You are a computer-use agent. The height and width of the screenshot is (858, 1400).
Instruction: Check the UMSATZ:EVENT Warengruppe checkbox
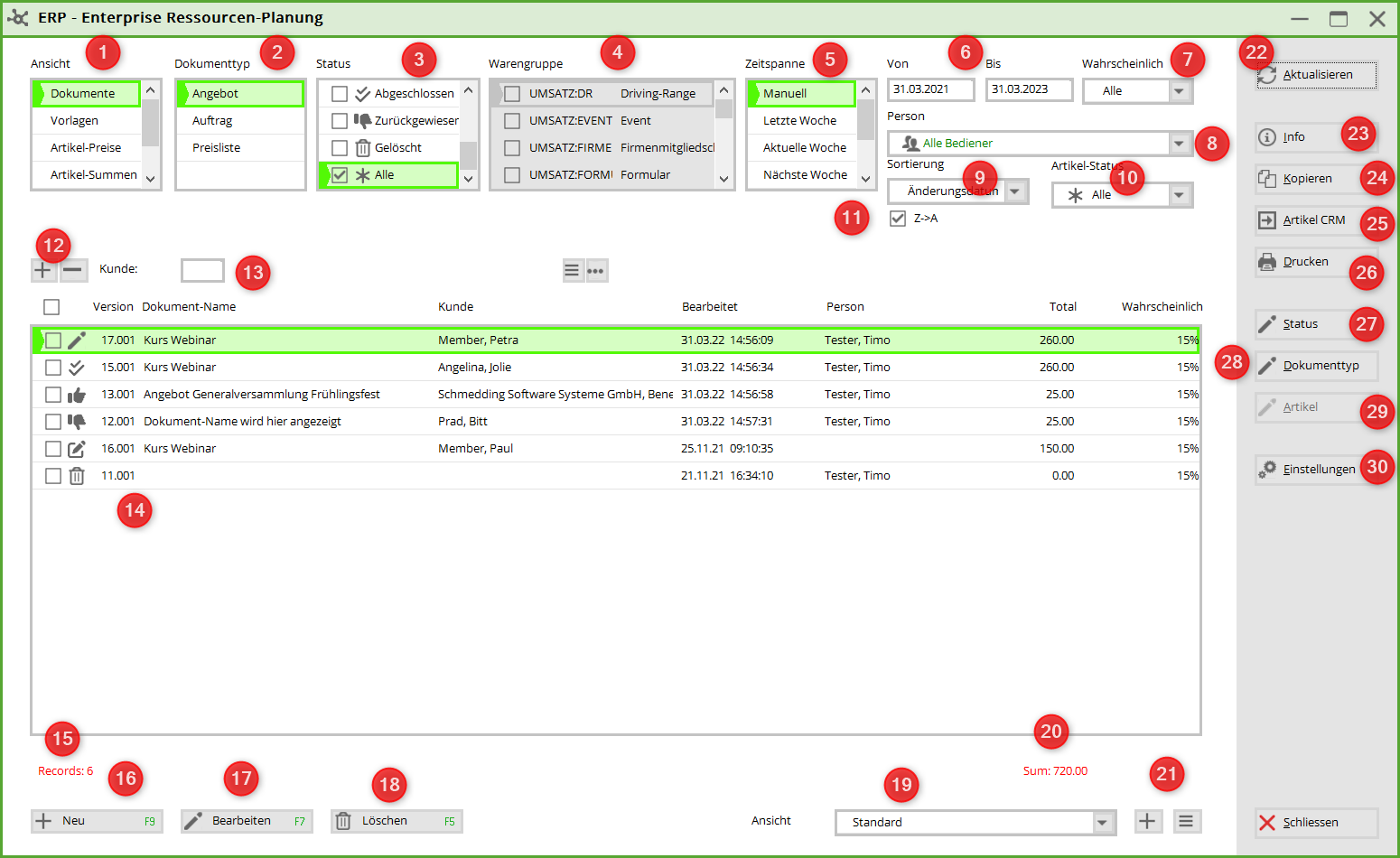pos(512,121)
